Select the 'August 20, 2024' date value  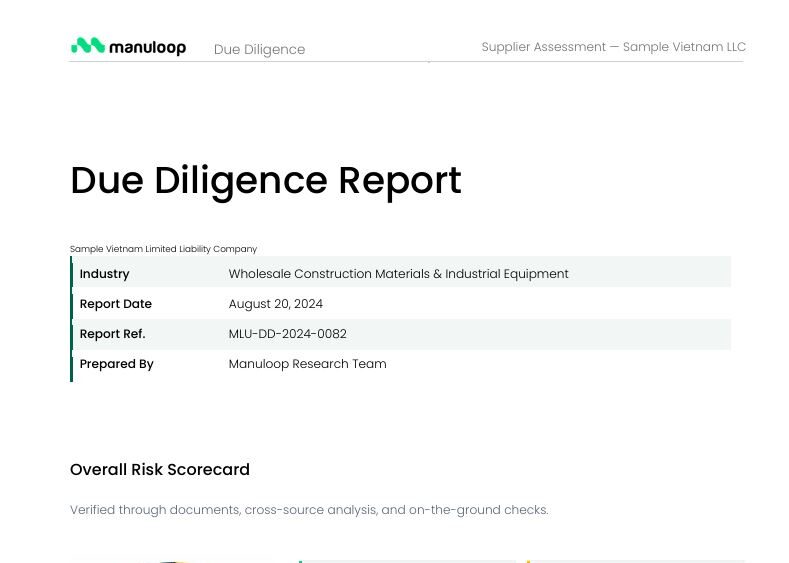pyautogui.click(x=276, y=304)
